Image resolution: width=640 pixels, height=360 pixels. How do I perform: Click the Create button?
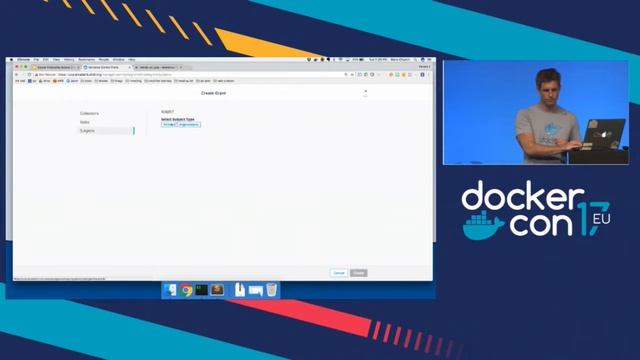[x=359, y=273]
